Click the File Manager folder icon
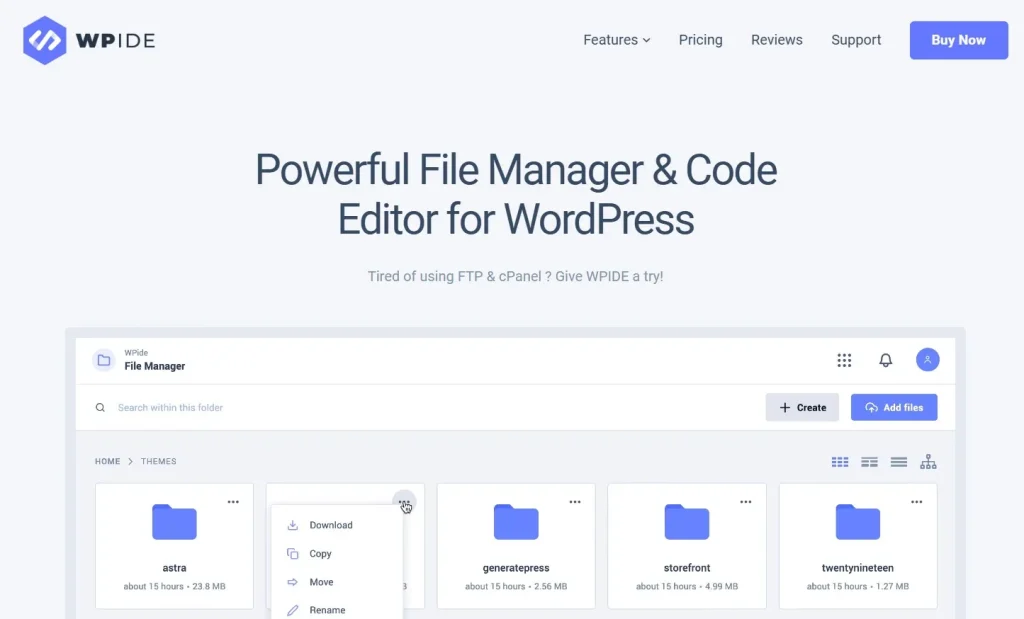Viewport: 1024px width, 619px height. tap(103, 360)
